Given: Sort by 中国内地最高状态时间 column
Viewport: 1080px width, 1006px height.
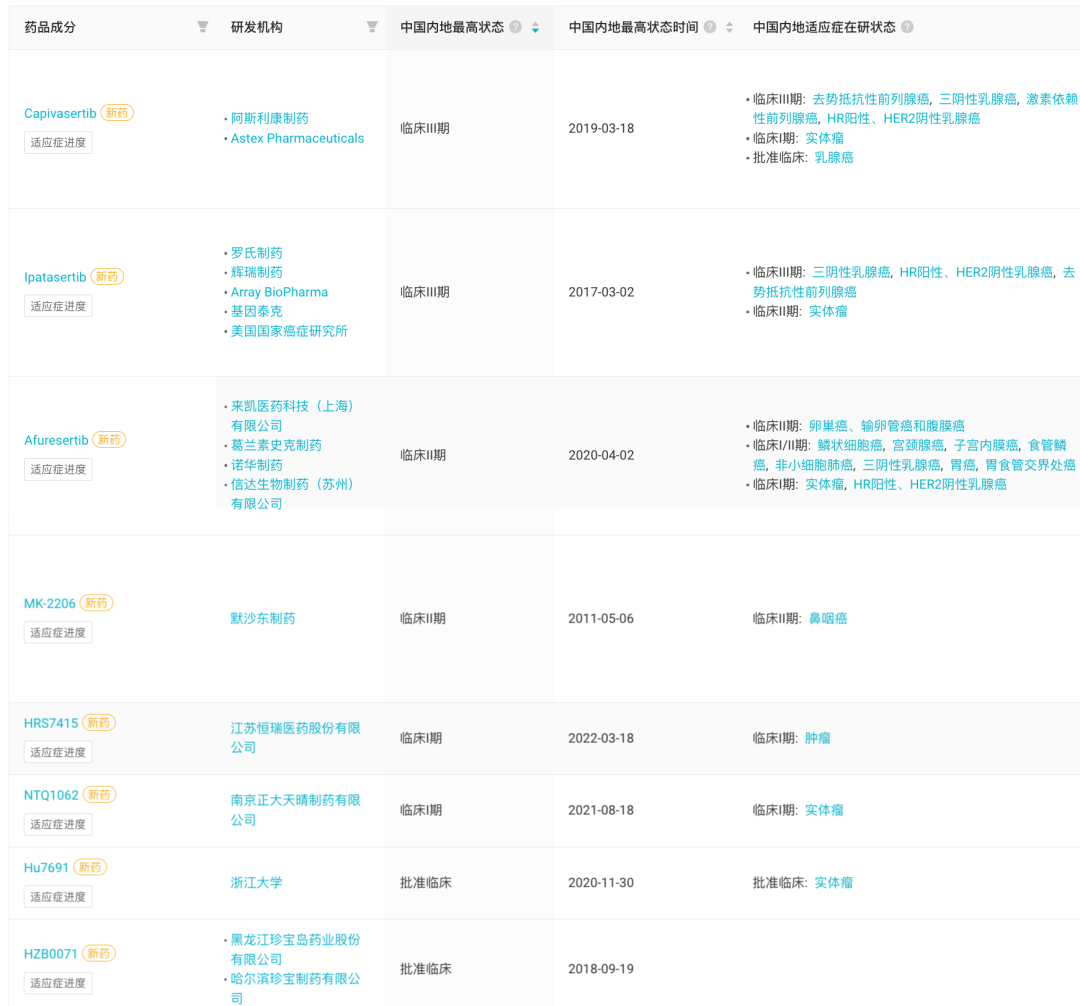Looking at the screenshot, I should click(729, 28).
